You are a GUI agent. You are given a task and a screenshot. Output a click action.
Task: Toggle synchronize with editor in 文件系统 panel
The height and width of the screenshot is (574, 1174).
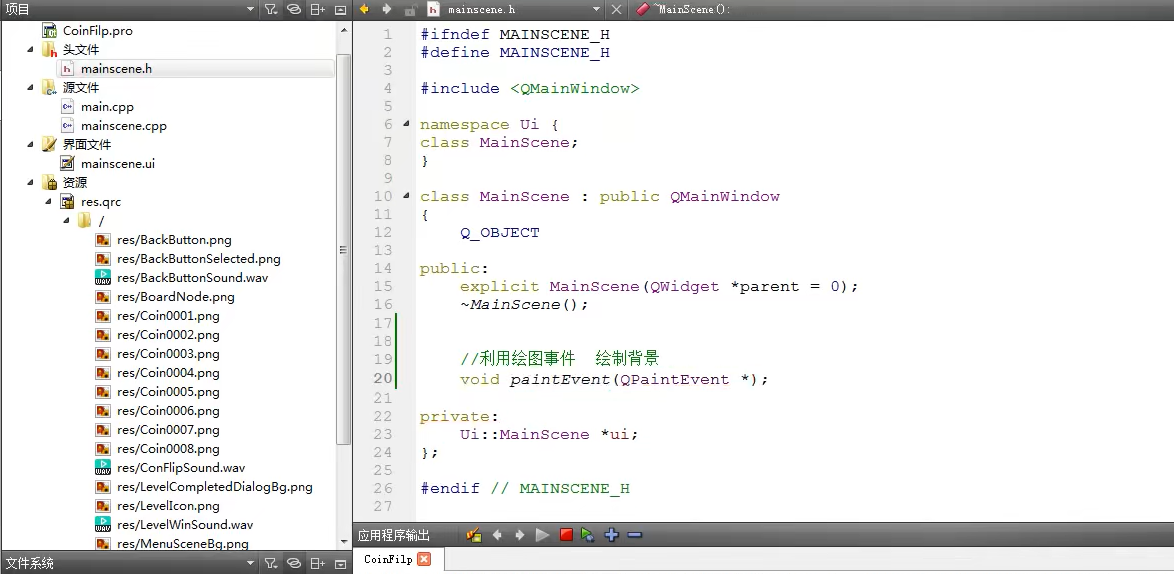point(294,563)
